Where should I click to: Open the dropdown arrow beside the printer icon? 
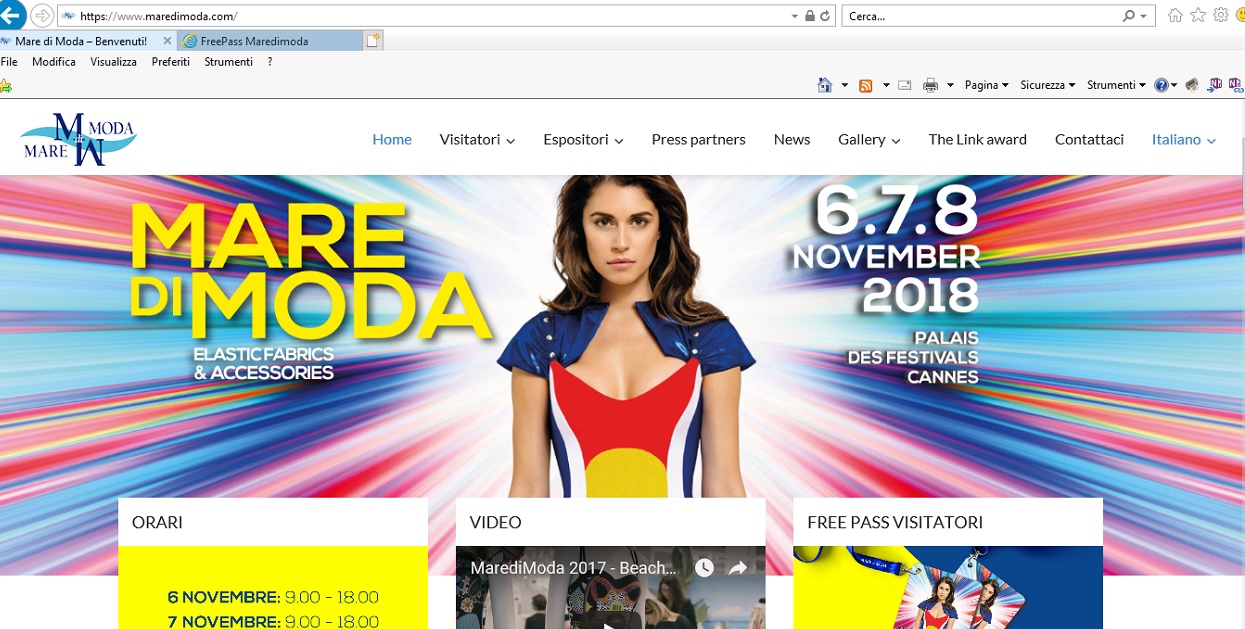pyautogui.click(x=950, y=85)
